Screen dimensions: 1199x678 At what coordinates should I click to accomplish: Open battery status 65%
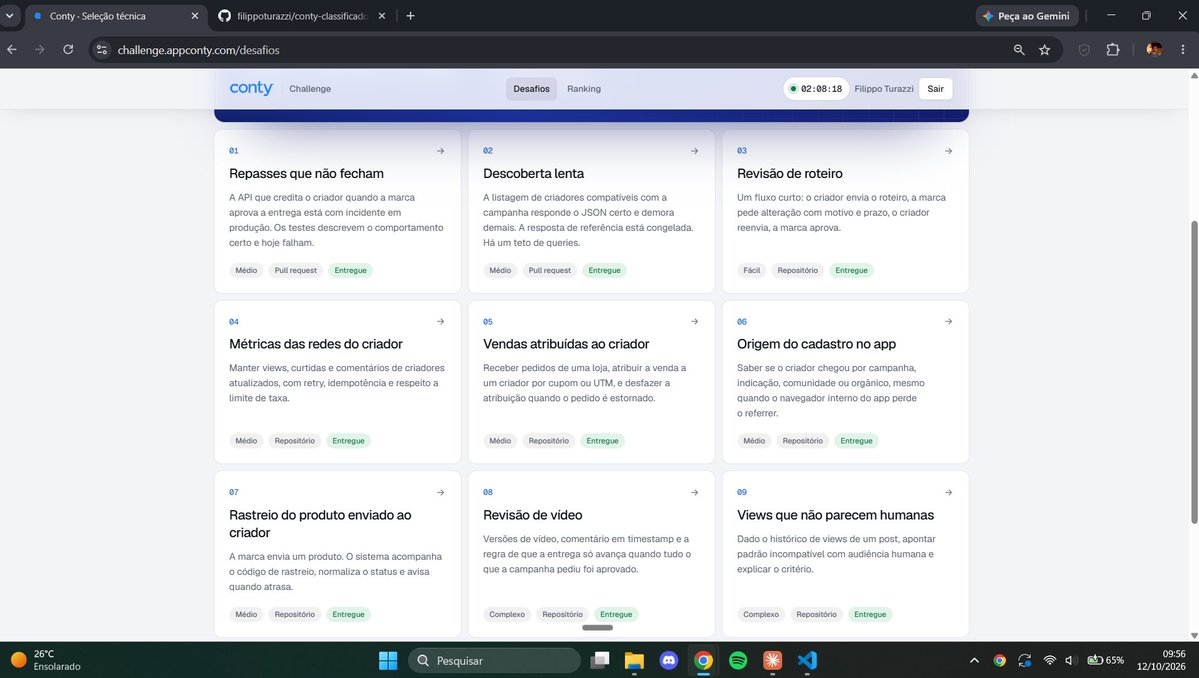click(1106, 660)
